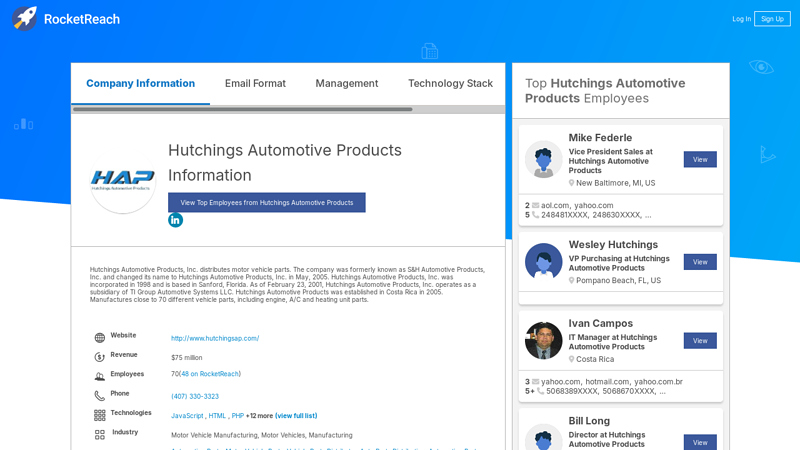
Task: Click the people icon beside Employees
Action: 99,377
